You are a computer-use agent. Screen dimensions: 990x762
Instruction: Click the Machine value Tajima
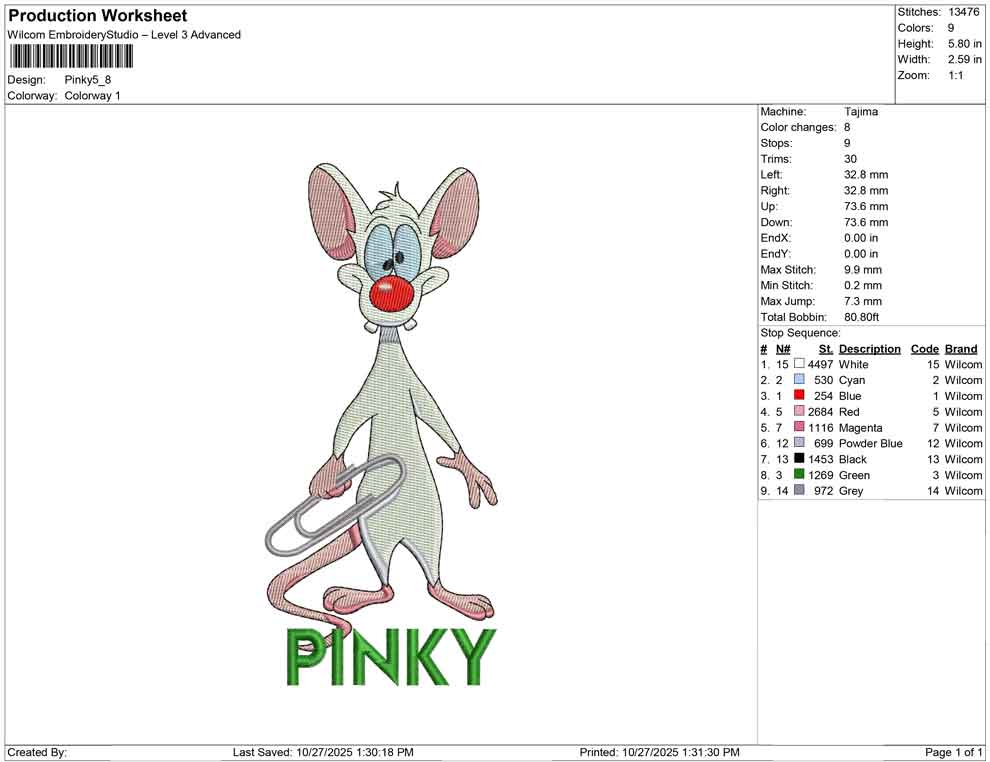[861, 111]
